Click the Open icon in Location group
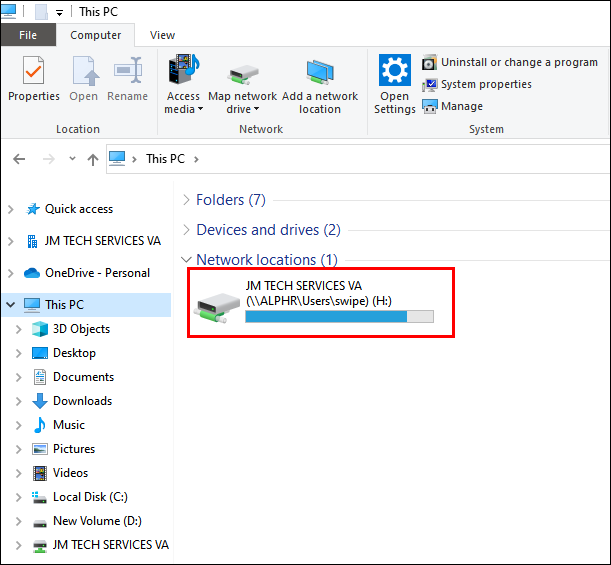611x565 pixels. pos(85,70)
